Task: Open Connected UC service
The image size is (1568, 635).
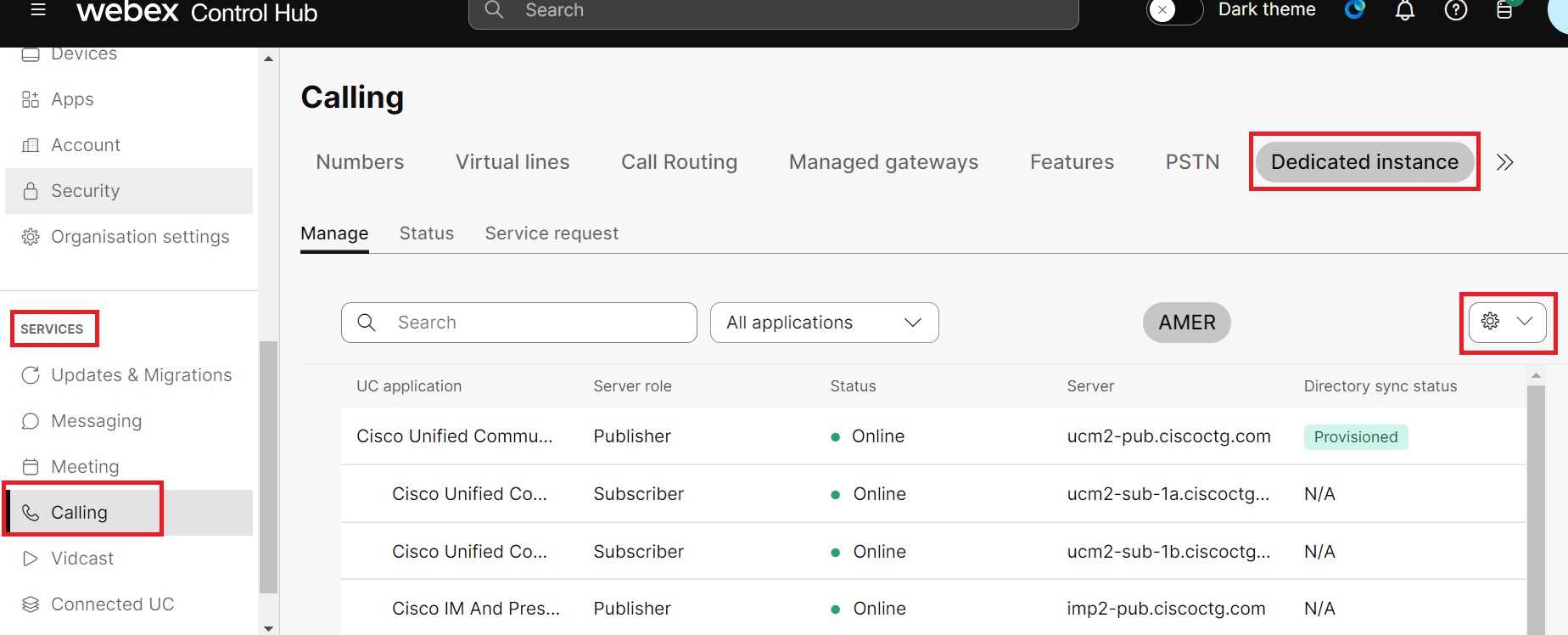Action: click(x=112, y=604)
